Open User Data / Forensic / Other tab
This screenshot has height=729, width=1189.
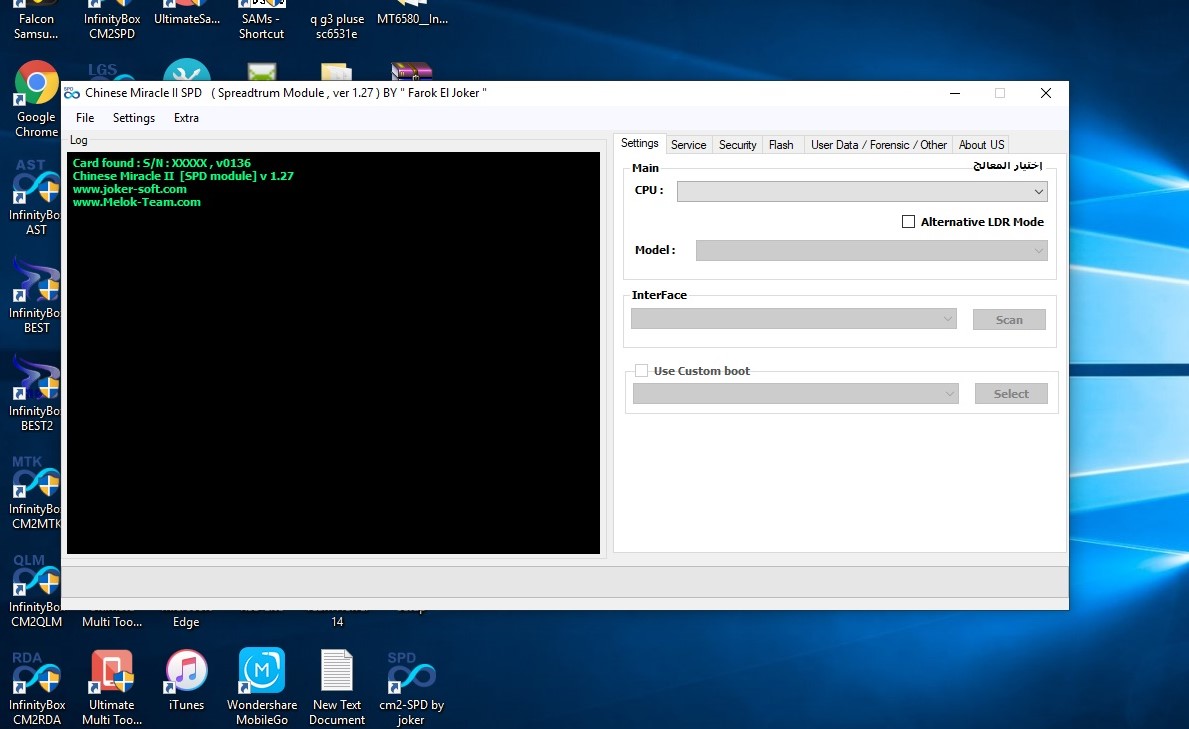pos(878,145)
